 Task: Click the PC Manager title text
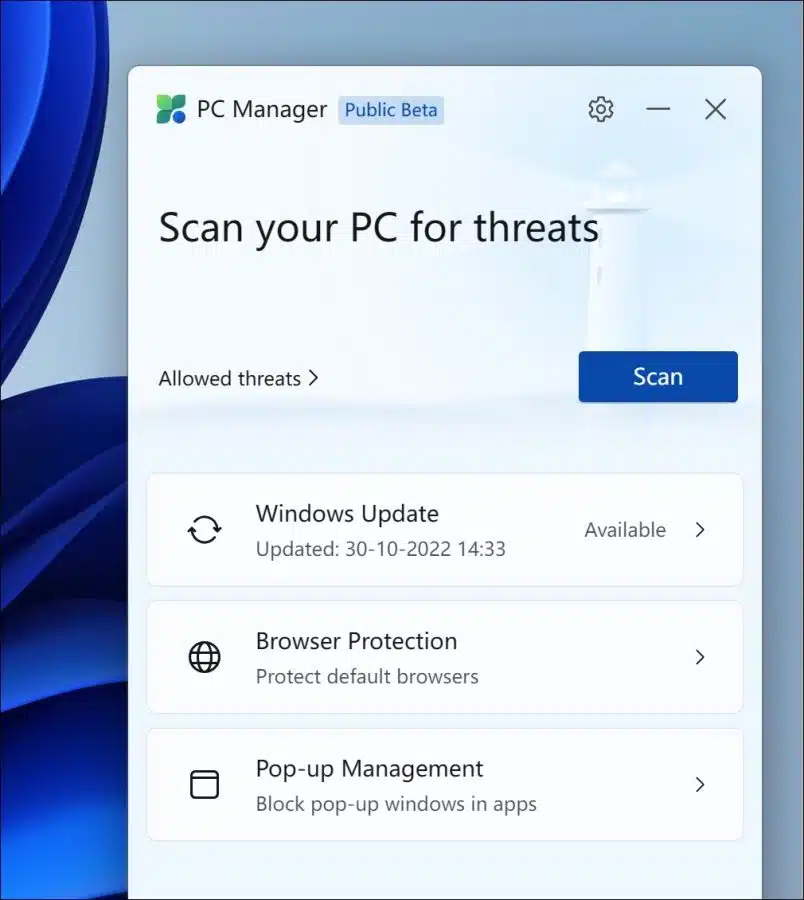(x=262, y=109)
